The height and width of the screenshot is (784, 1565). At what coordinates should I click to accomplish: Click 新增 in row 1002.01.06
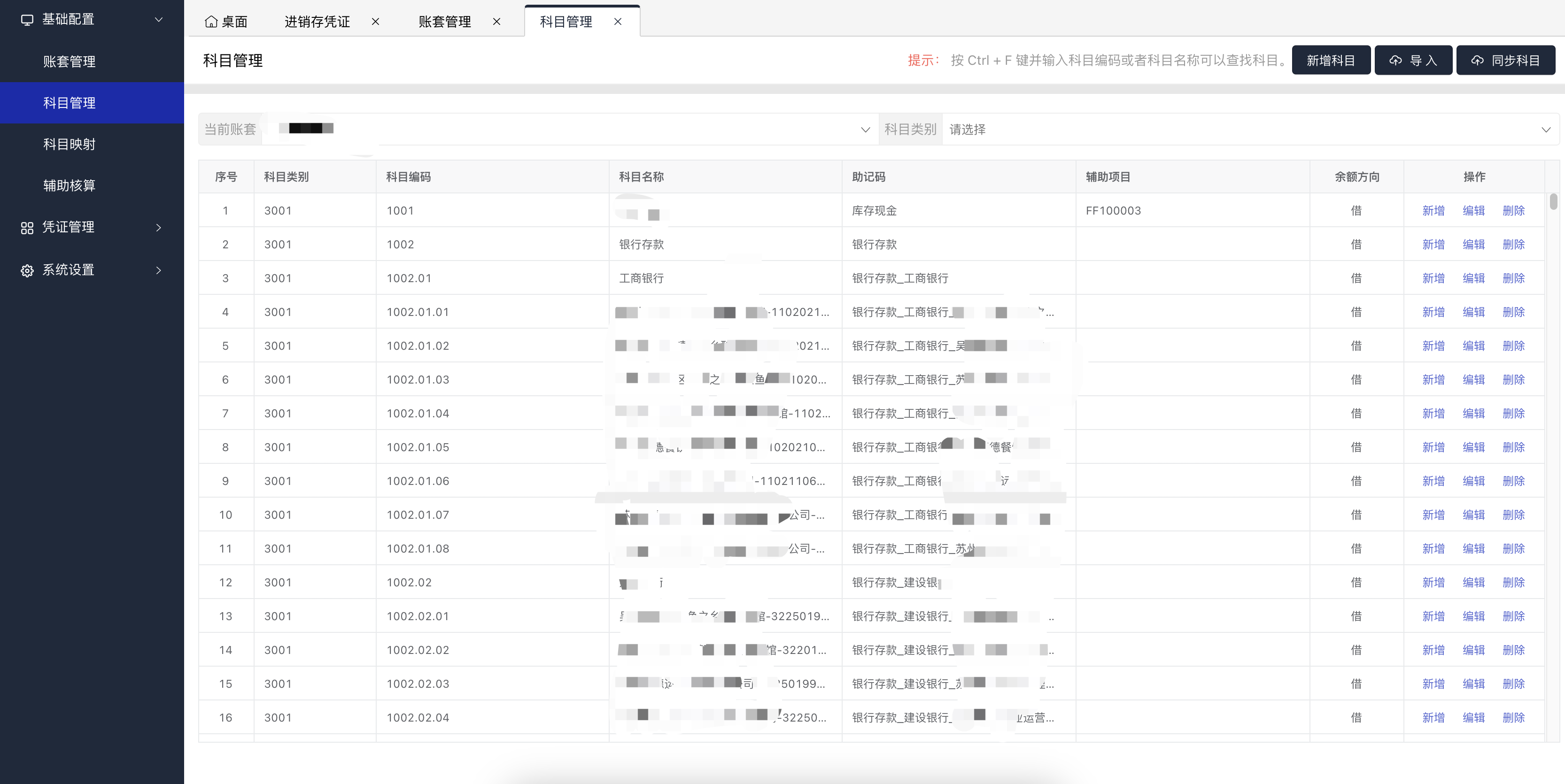click(1433, 481)
